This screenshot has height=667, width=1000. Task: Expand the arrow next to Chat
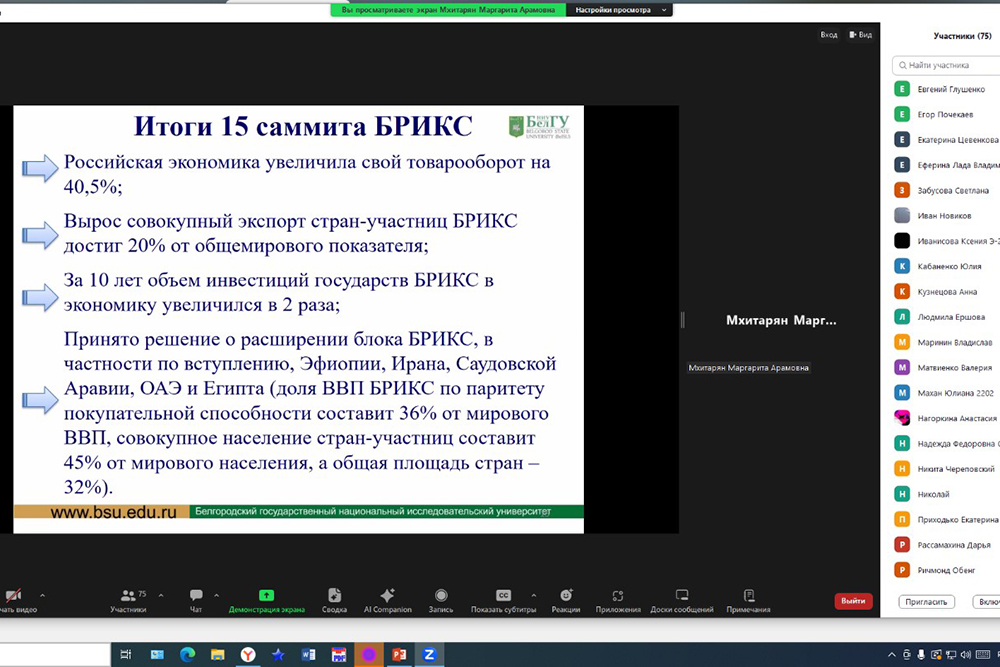pyautogui.click(x=217, y=595)
